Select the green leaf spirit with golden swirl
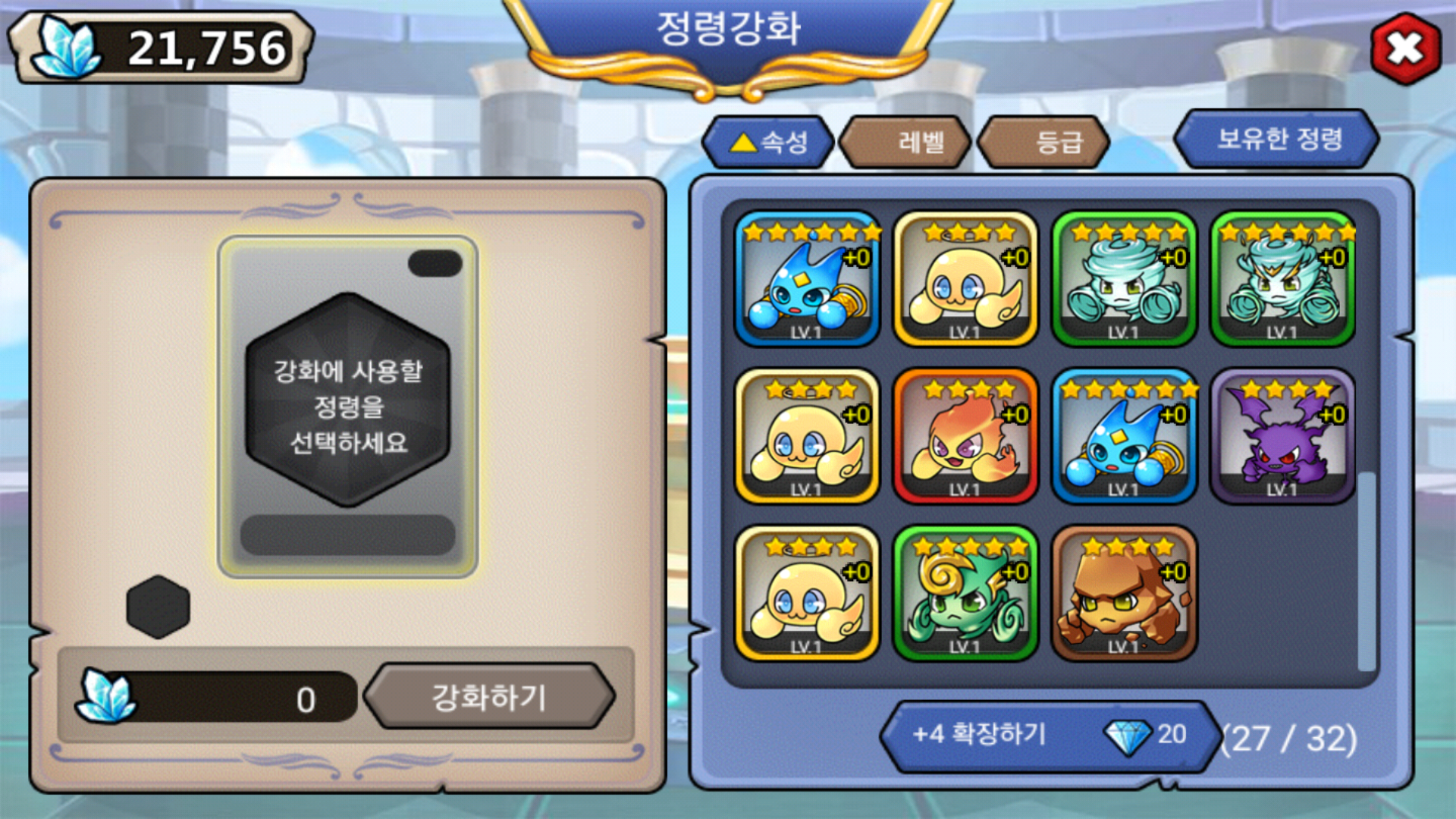Screen dimensions: 1456x819 coord(965,594)
